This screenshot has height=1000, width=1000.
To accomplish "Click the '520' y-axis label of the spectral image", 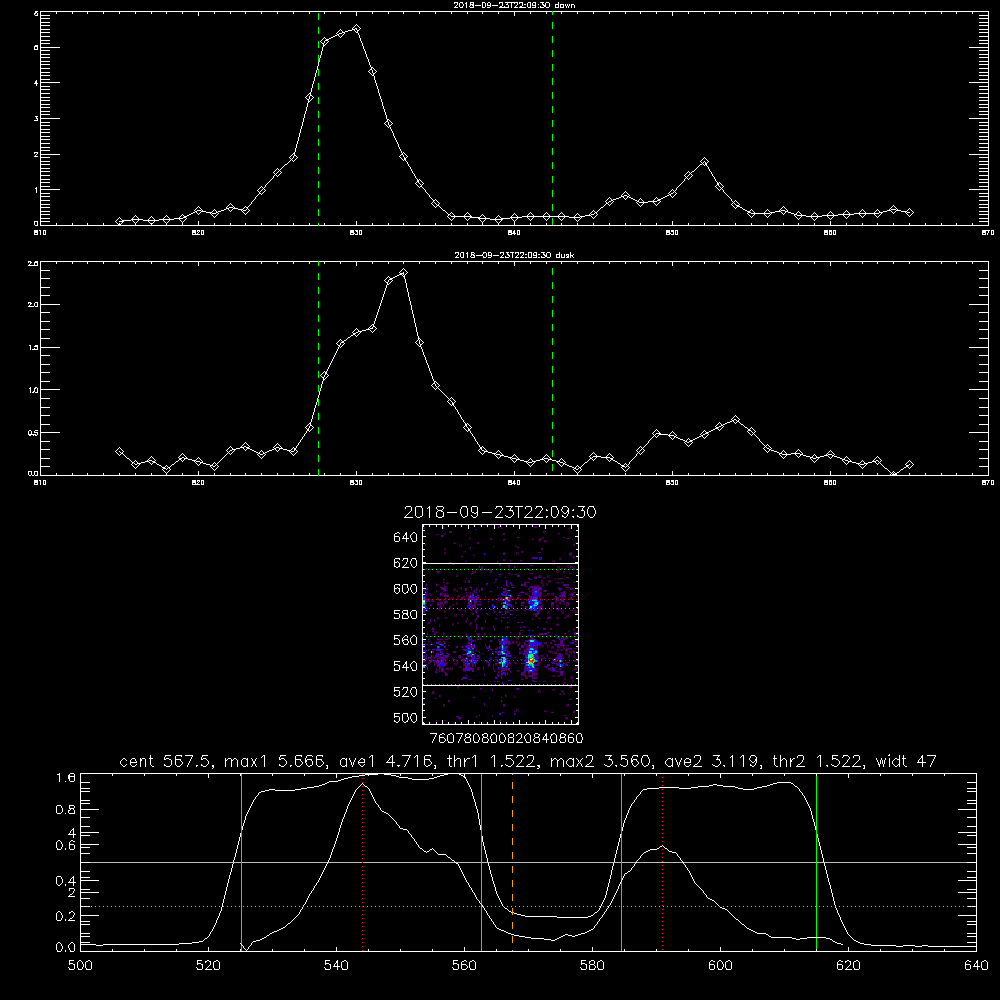I will (406, 692).
